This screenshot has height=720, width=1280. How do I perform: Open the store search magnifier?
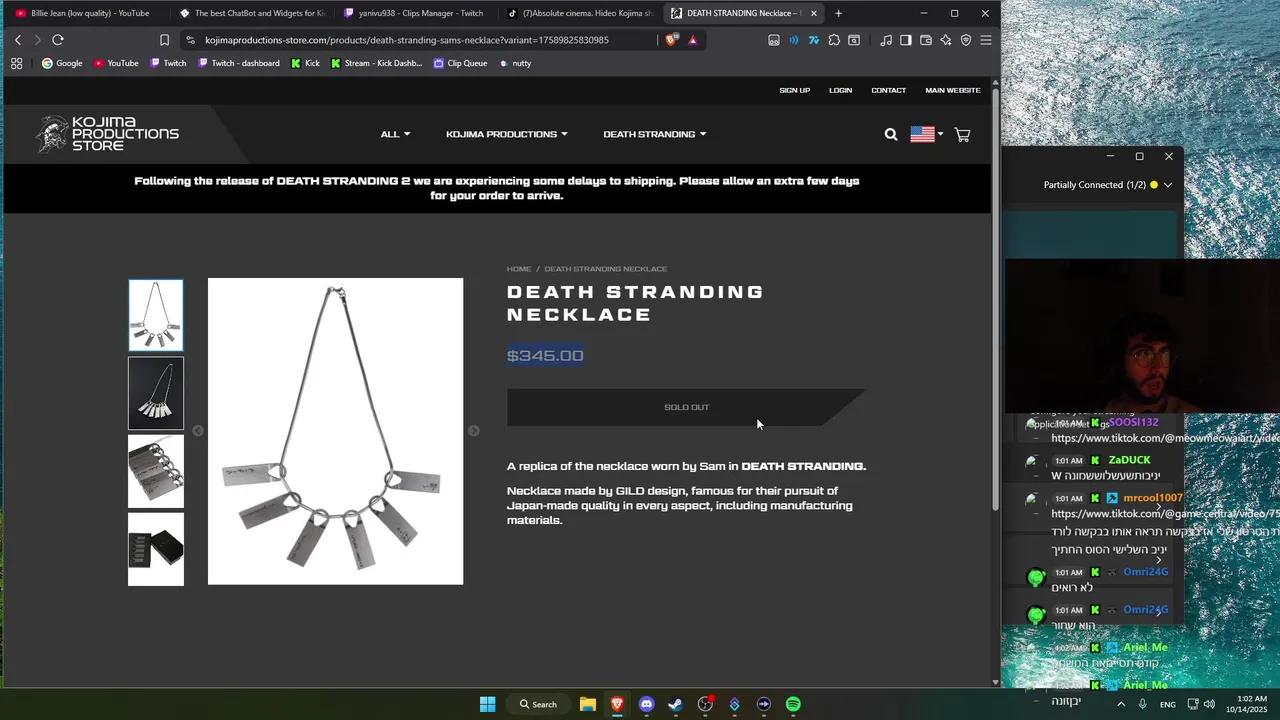tap(891, 134)
